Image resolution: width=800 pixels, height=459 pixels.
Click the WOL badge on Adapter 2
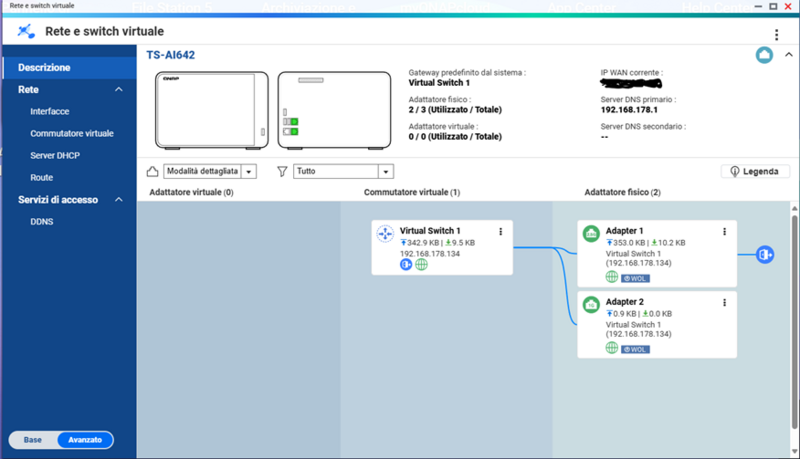click(x=635, y=349)
